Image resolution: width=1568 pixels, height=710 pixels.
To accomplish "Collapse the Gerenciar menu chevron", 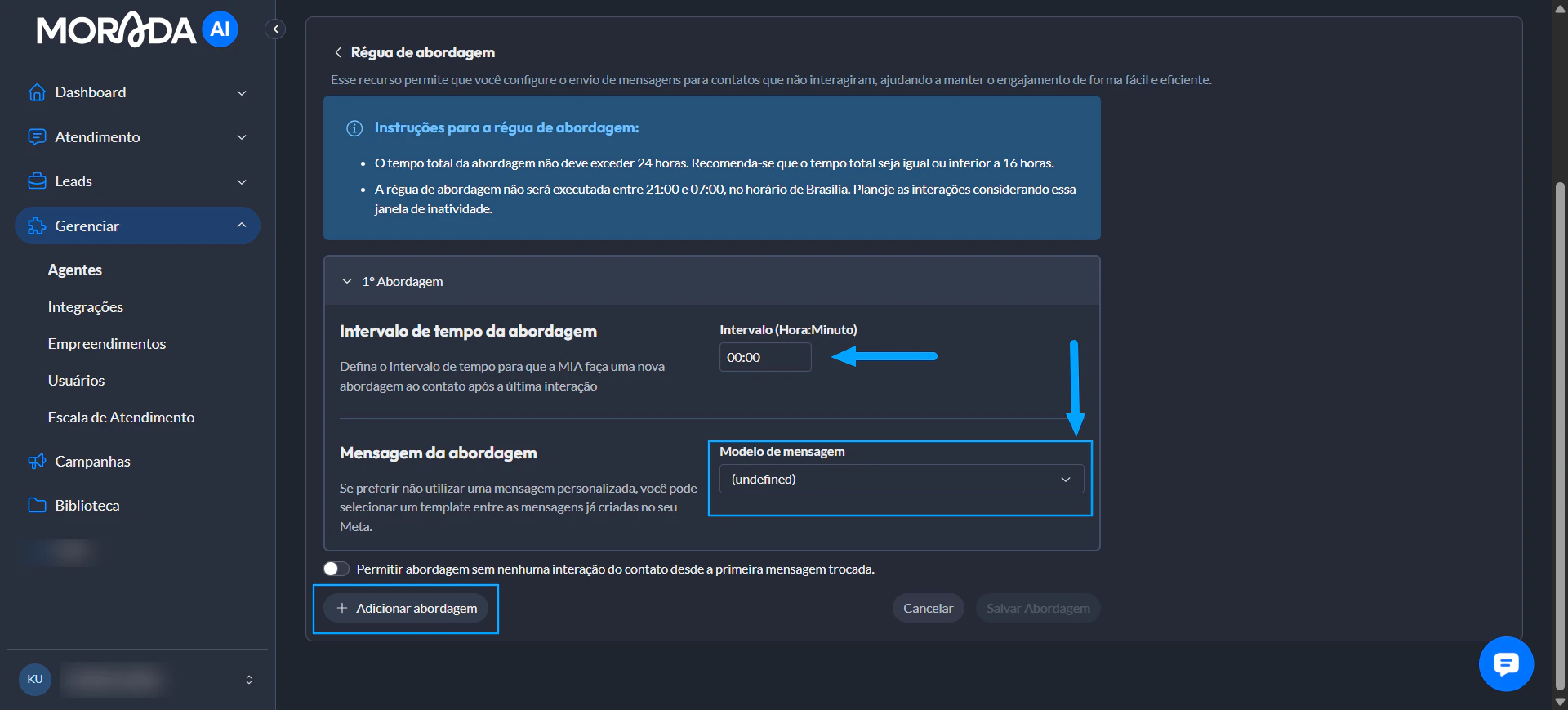I will pyautogui.click(x=242, y=226).
